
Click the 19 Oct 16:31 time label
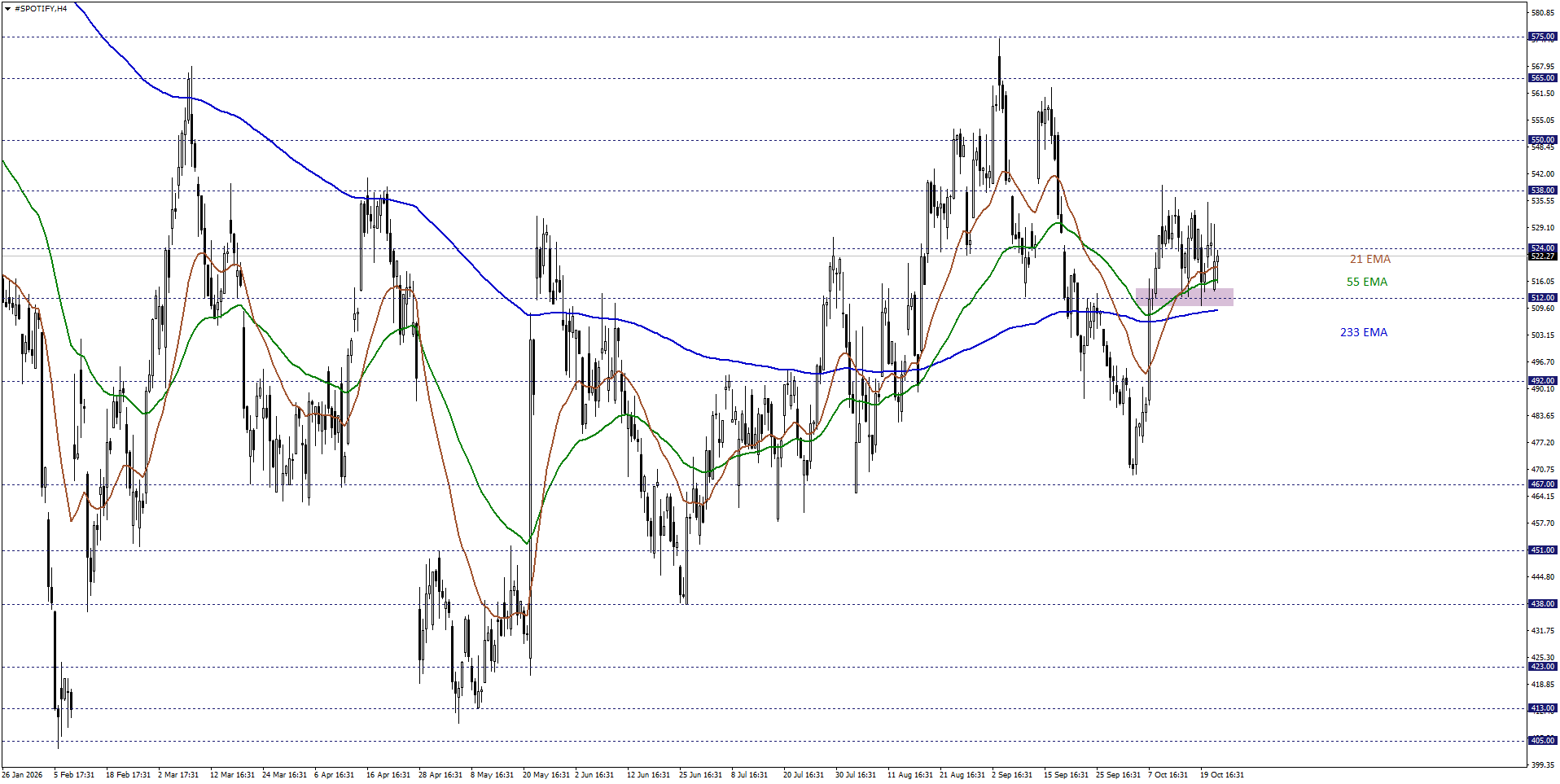1222,775
